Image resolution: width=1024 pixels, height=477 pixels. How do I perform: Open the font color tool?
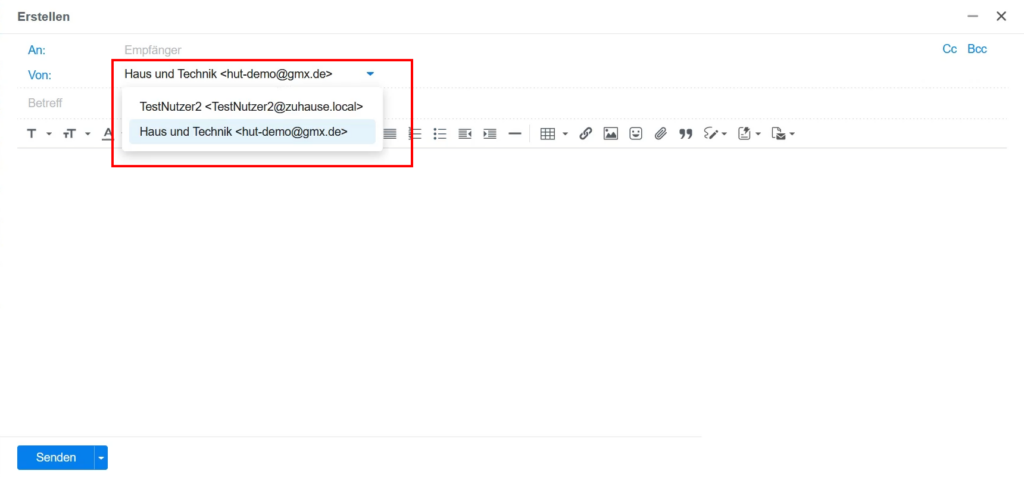click(x=108, y=134)
